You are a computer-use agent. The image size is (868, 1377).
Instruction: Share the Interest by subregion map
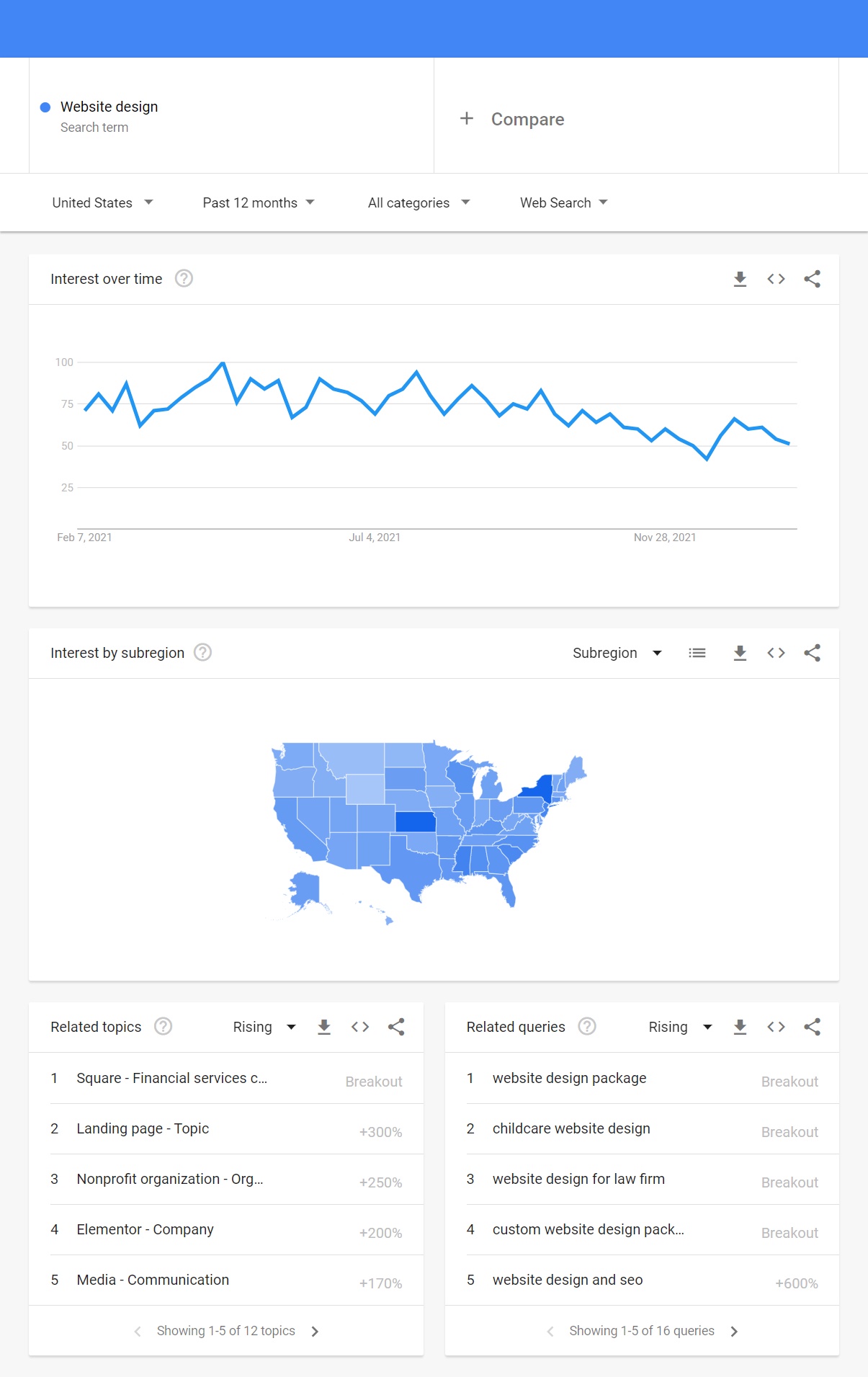point(813,653)
